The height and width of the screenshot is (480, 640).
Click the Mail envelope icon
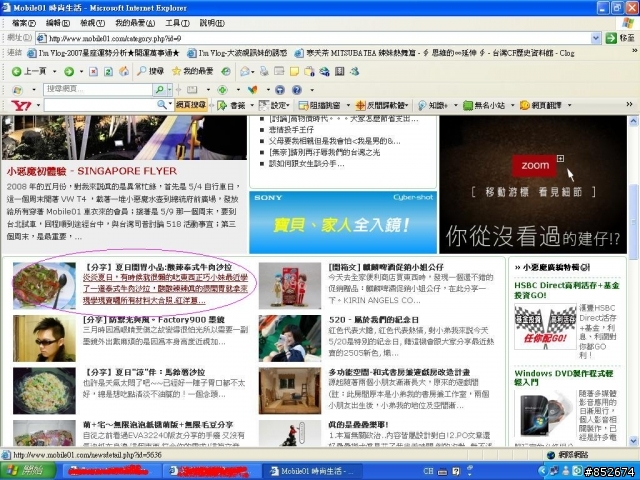click(x=244, y=72)
